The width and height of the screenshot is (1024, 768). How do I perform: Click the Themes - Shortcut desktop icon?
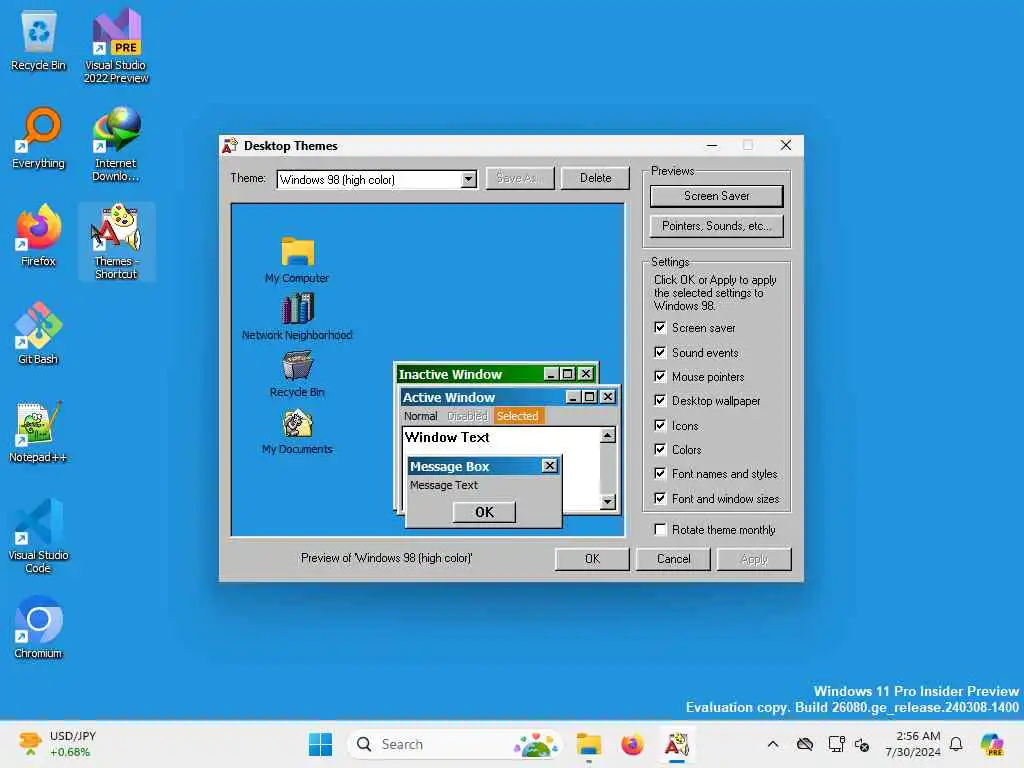(116, 242)
